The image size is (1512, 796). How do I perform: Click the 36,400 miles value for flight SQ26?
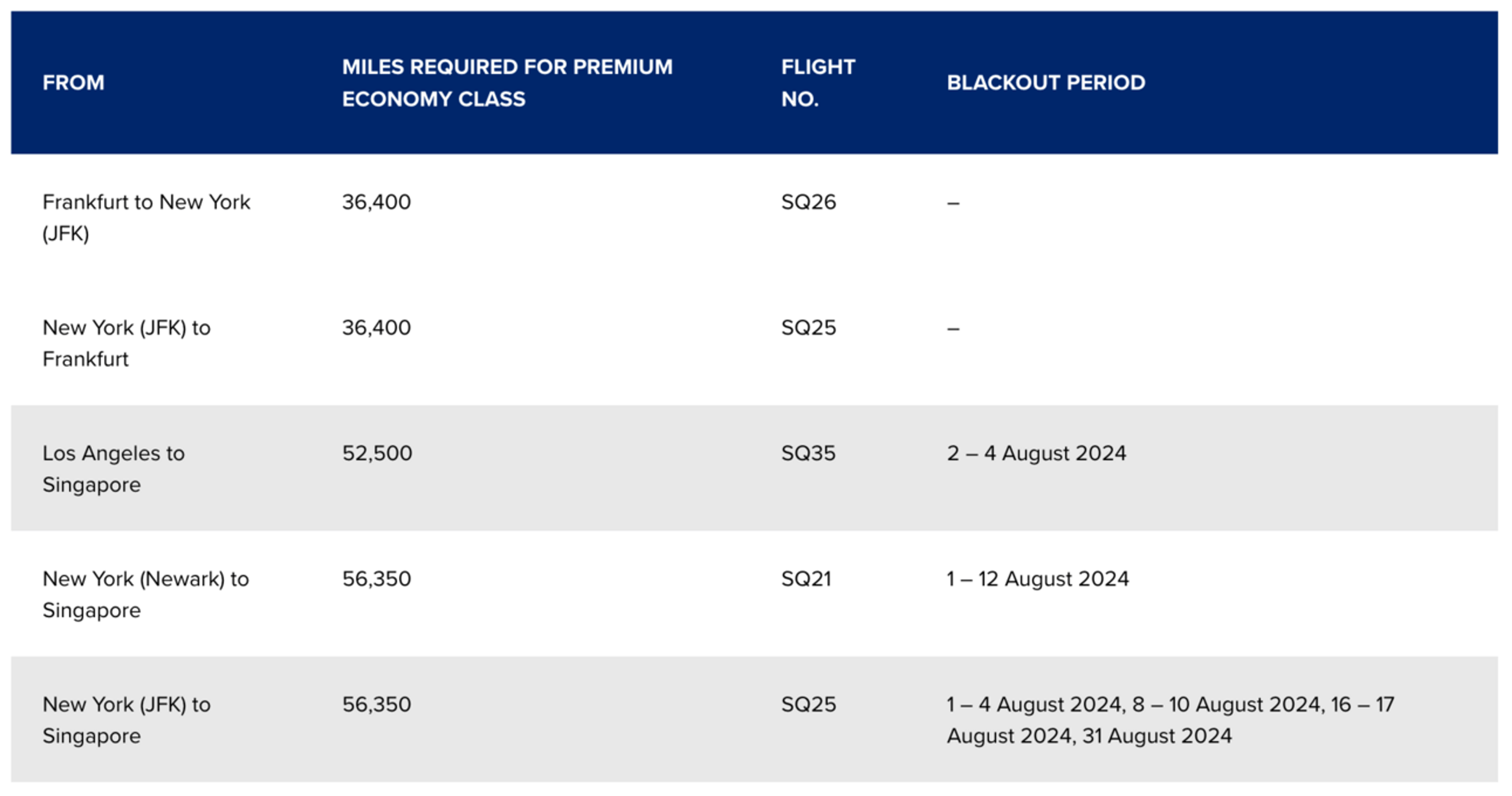pos(376,202)
